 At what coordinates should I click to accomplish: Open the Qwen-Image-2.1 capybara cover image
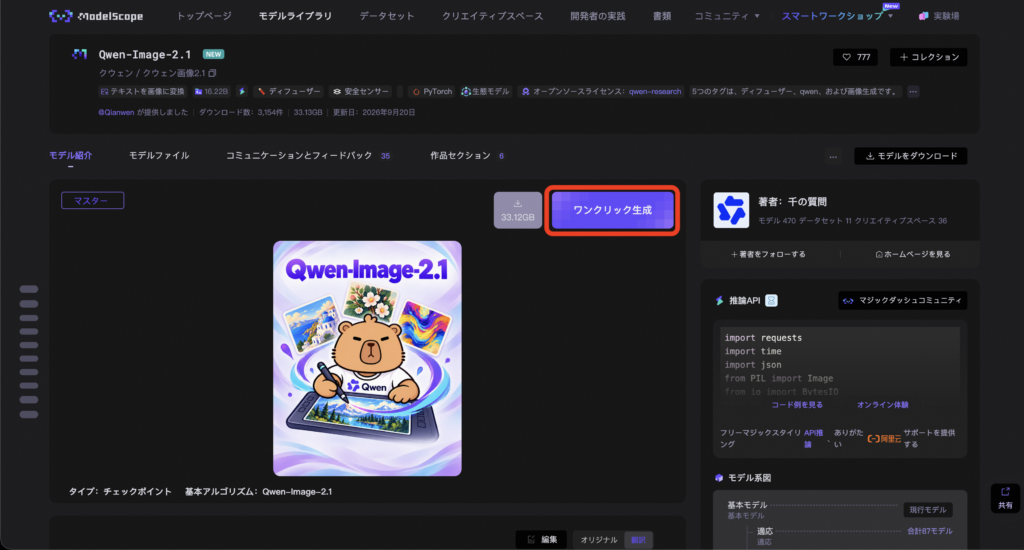point(367,358)
